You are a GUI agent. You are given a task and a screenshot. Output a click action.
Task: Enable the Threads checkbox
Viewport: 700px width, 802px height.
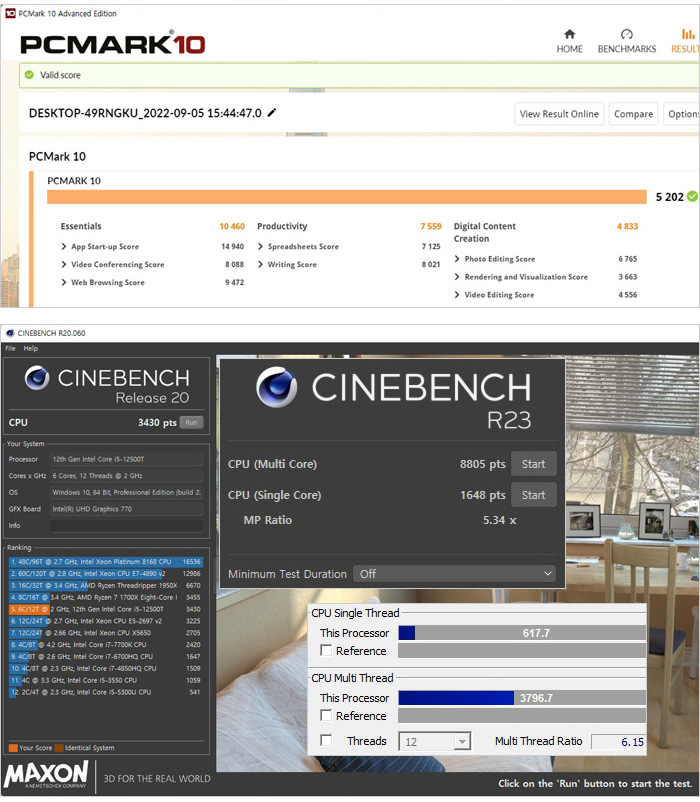click(326, 740)
